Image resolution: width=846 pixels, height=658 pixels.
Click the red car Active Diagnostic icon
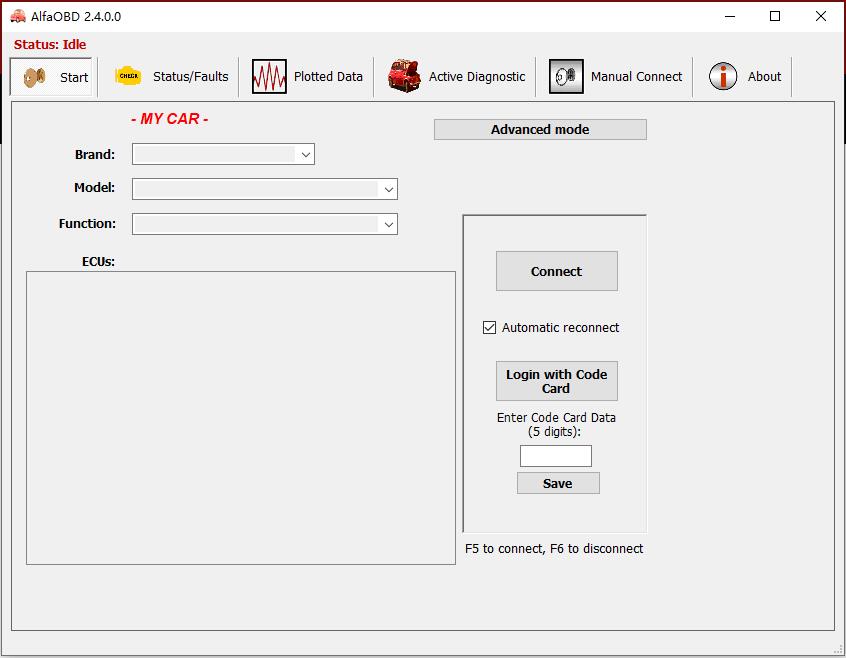pos(404,76)
